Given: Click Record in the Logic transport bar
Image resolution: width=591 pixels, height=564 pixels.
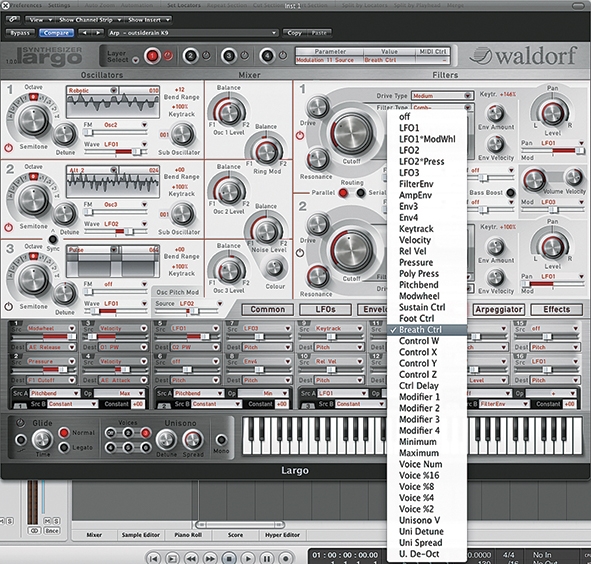Looking at the screenshot, I should coord(285,558).
